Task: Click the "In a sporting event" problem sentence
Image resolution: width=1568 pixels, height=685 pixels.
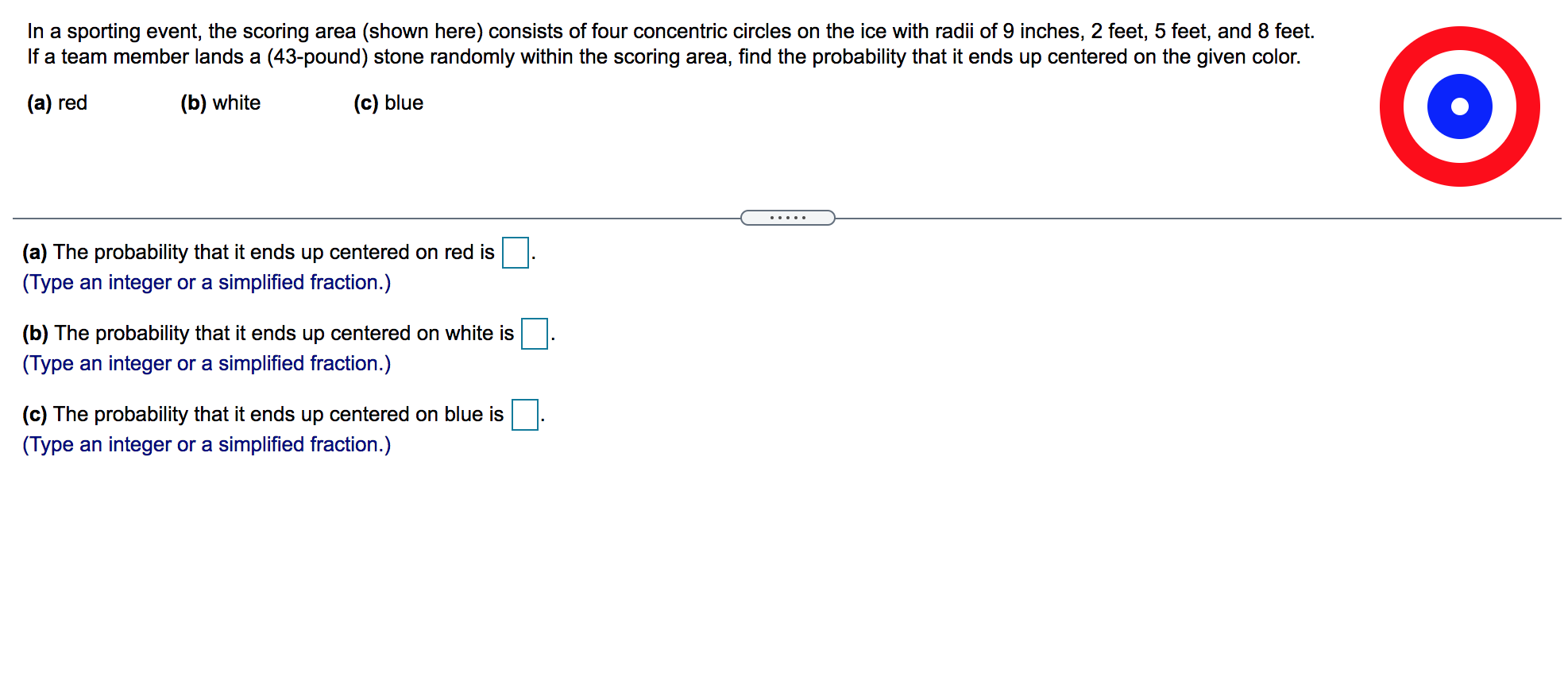Action: coord(670,31)
